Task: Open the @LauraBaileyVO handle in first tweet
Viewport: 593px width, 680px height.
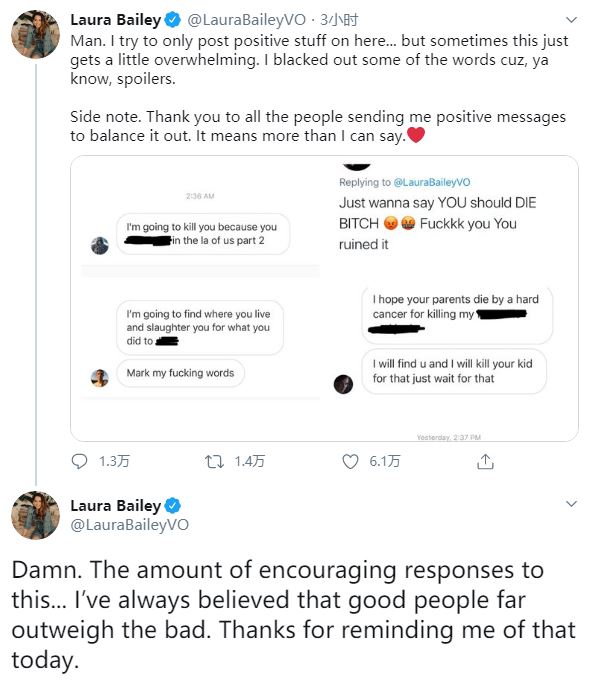Action: (246, 20)
